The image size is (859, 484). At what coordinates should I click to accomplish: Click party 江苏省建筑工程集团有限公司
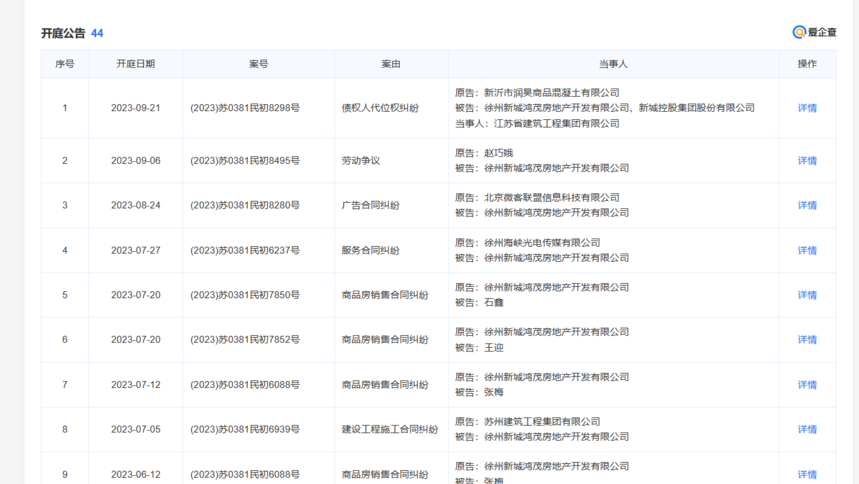tap(557, 123)
